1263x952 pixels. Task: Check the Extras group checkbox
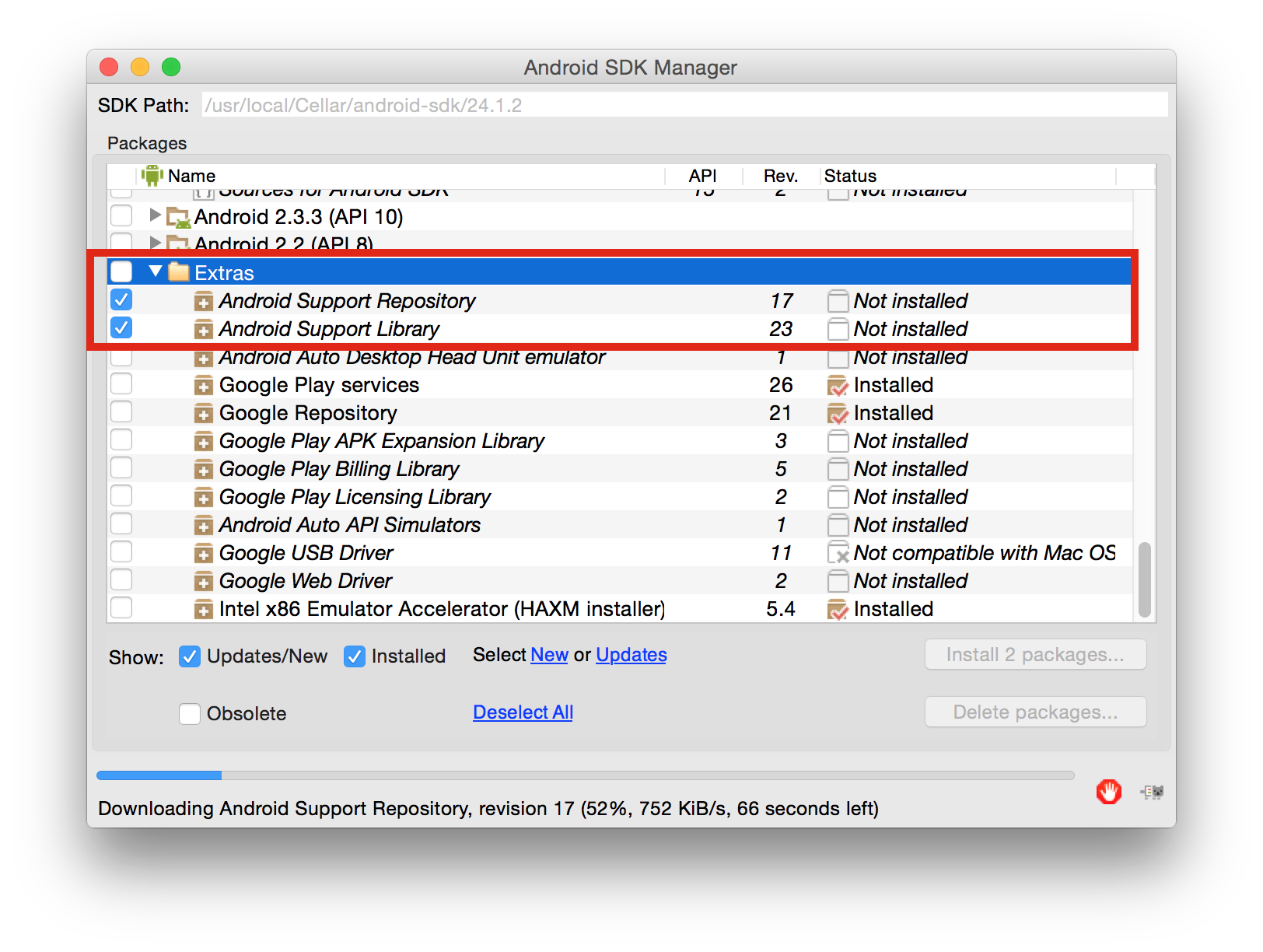point(121,271)
